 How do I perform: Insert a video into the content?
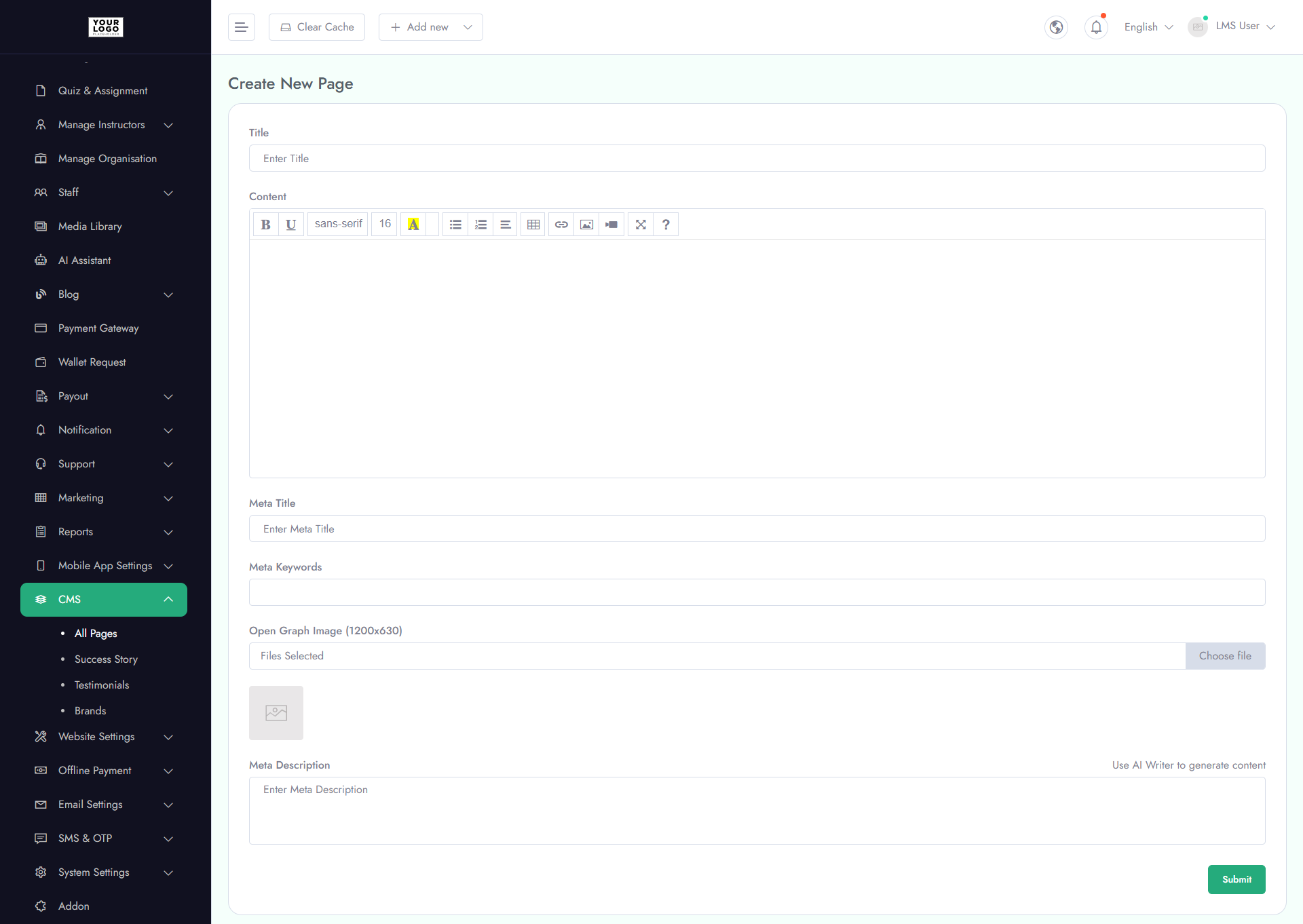pos(611,225)
